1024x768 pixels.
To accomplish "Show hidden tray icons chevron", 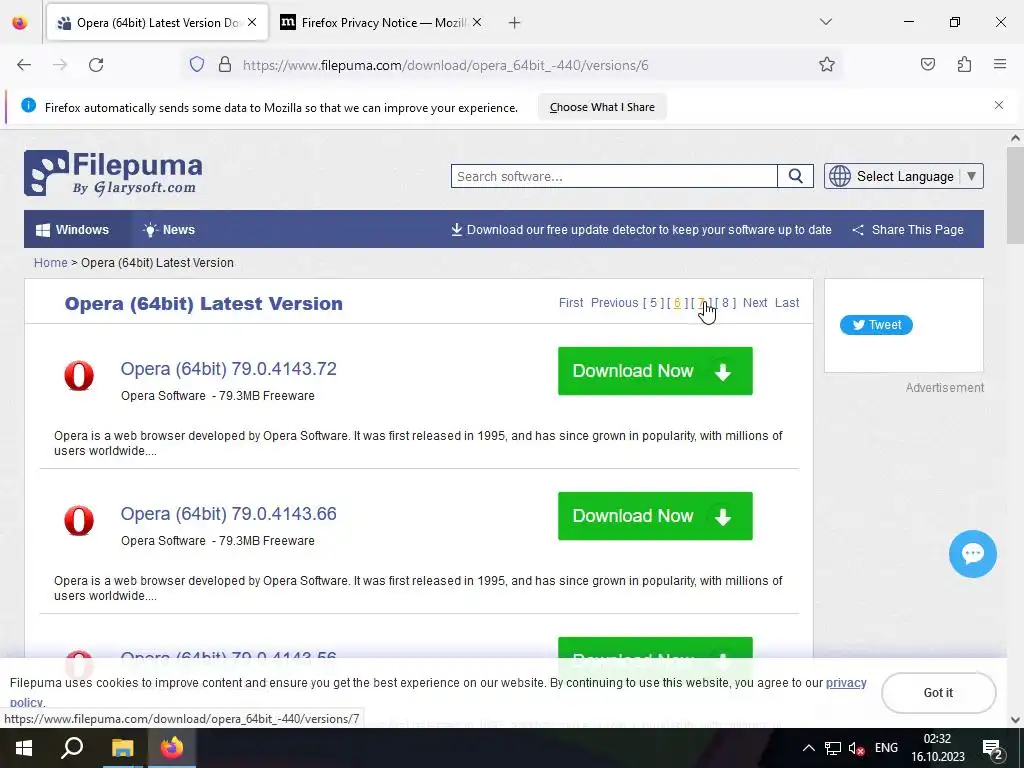I will (808, 748).
